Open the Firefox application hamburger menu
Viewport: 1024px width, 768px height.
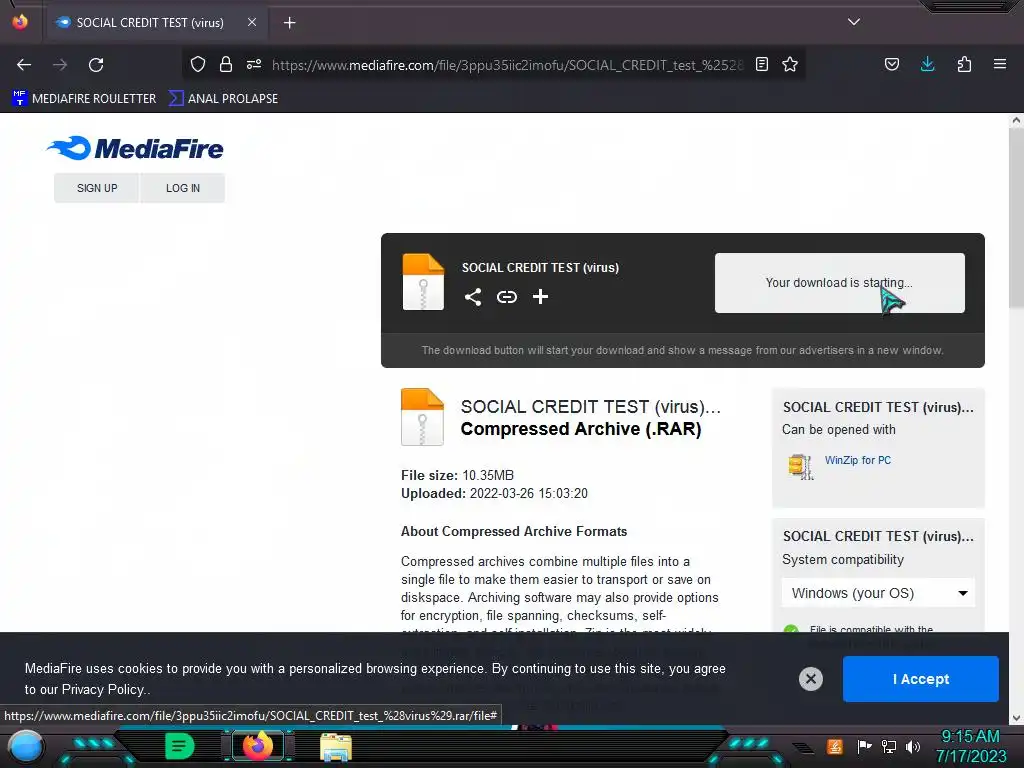(x=1000, y=64)
